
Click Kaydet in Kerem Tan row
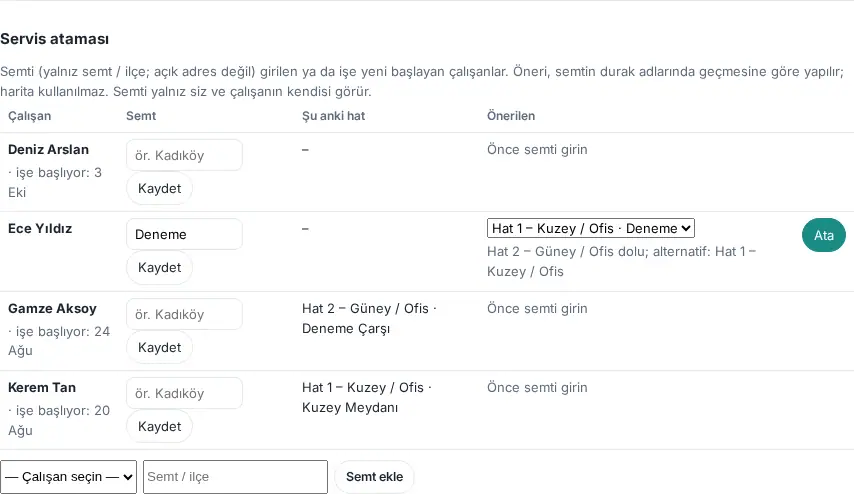click(159, 426)
